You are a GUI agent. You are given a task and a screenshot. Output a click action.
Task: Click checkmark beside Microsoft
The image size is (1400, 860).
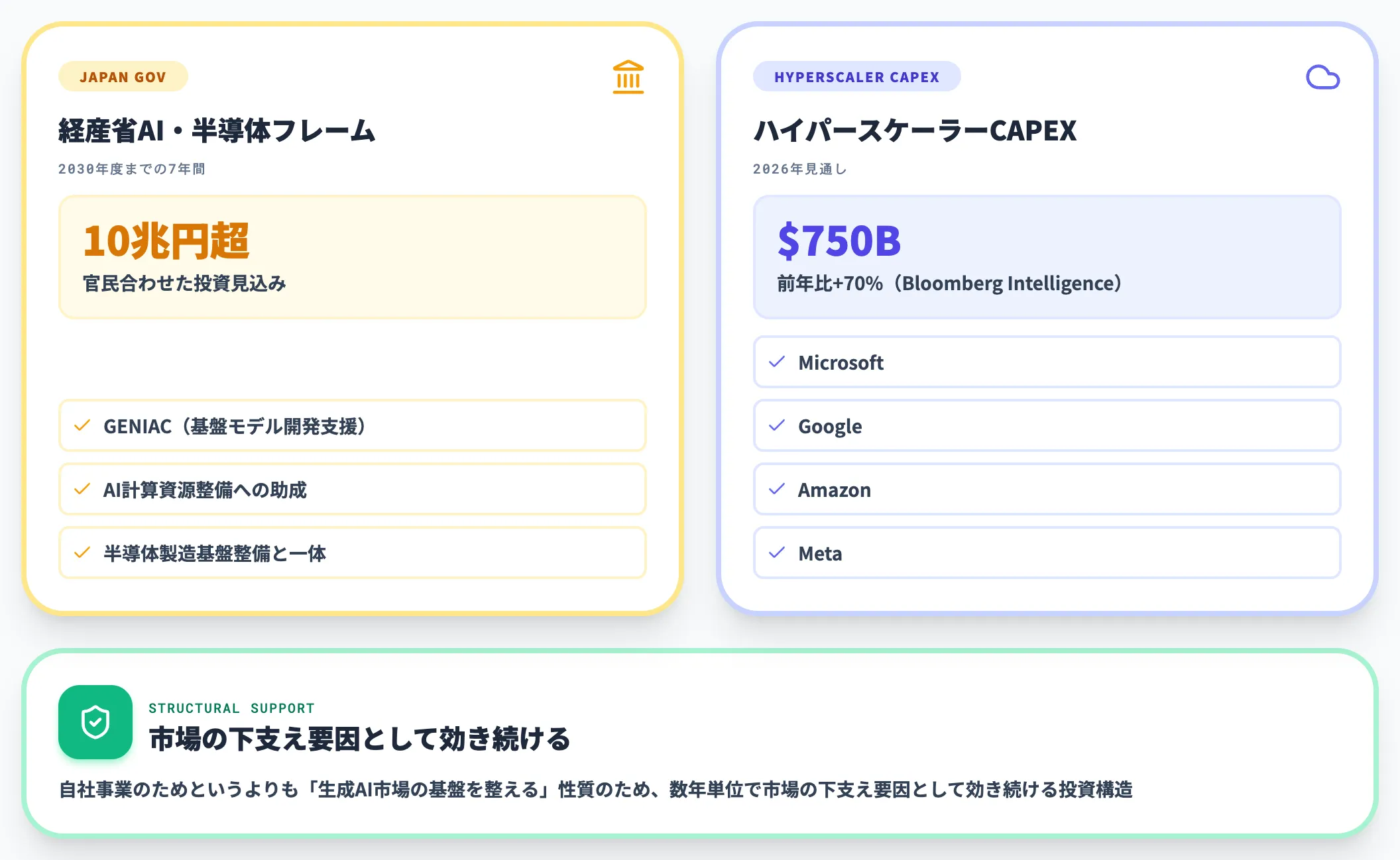tap(777, 362)
